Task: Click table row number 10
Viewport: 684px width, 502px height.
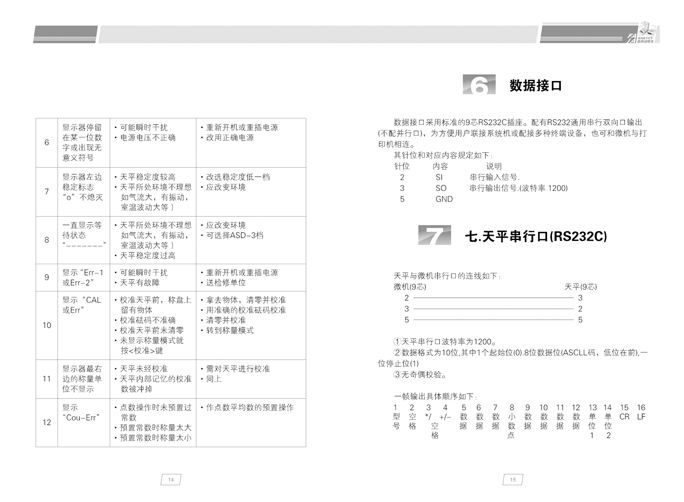Action: point(46,325)
